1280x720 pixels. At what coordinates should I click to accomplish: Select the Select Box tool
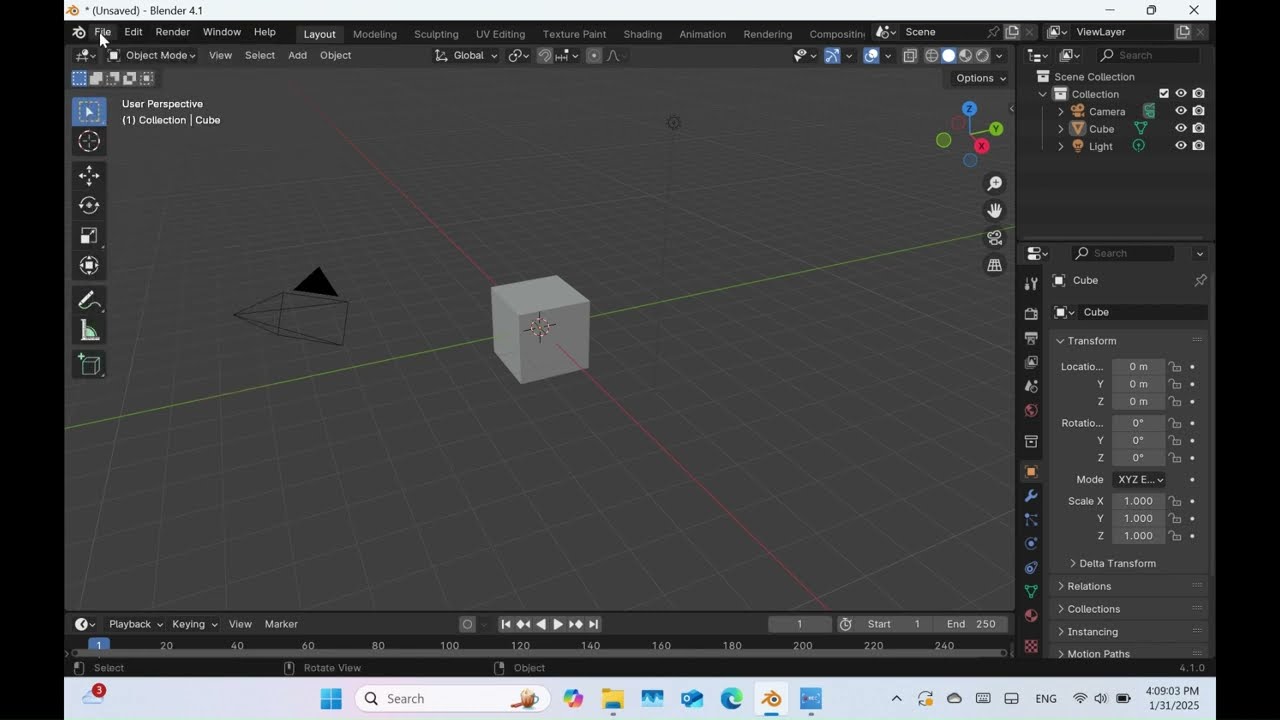[x=89, y=111]
